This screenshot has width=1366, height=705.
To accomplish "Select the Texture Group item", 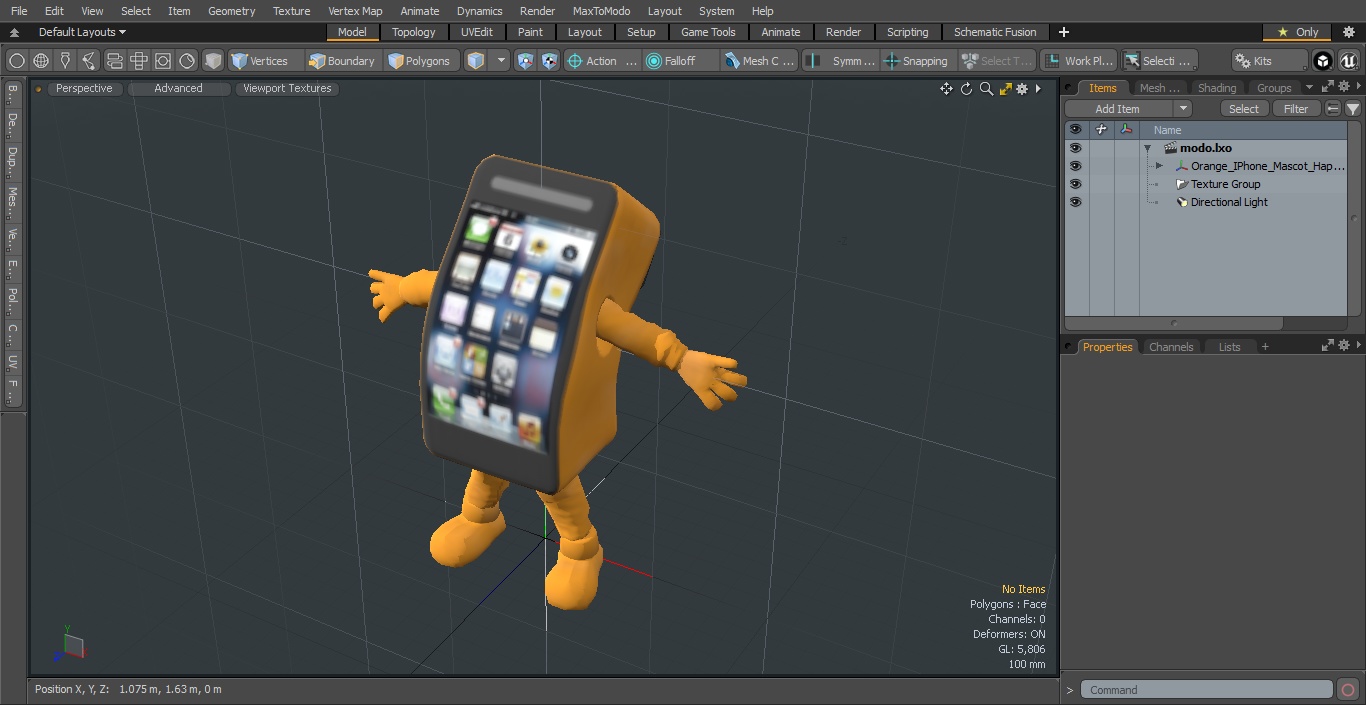I will click(x=1225, y=184).
